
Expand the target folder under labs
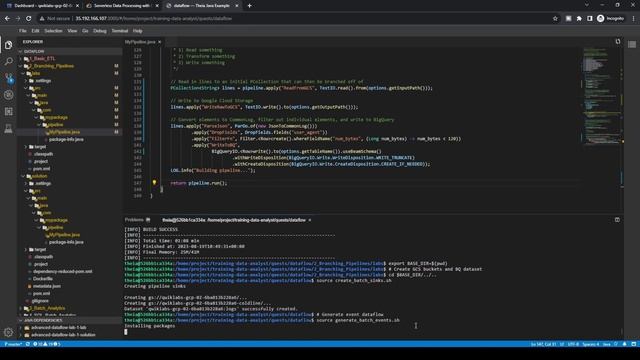(x=26, y=147)
